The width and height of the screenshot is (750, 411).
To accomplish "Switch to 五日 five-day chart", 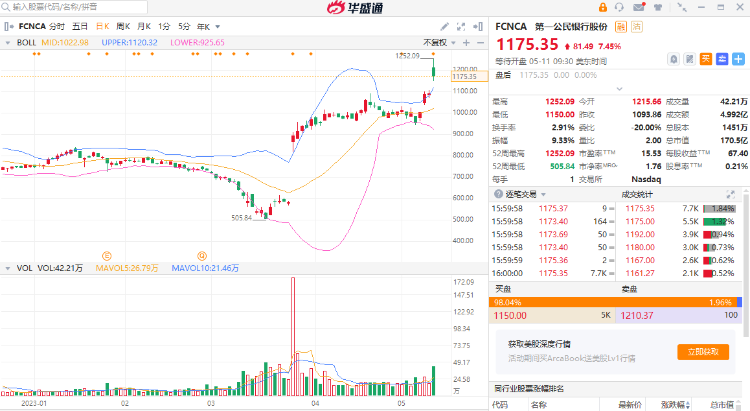I will (80, 27).
